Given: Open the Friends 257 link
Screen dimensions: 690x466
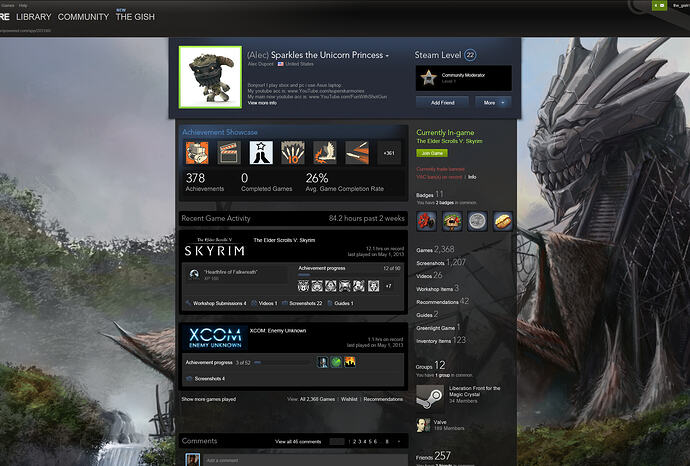Looking at the screenshot, I should click(433, 456).
